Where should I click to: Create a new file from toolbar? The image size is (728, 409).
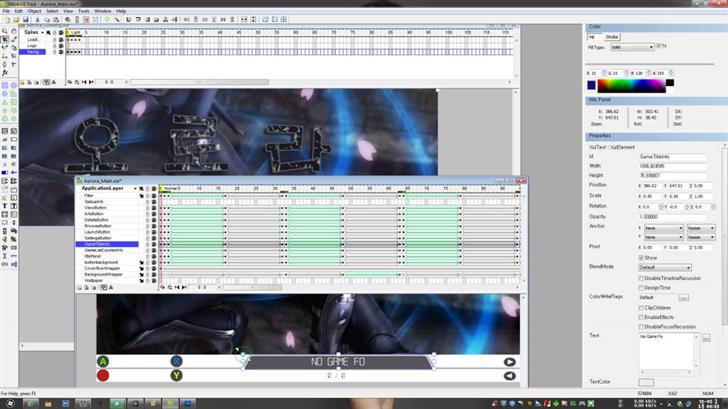6,19
